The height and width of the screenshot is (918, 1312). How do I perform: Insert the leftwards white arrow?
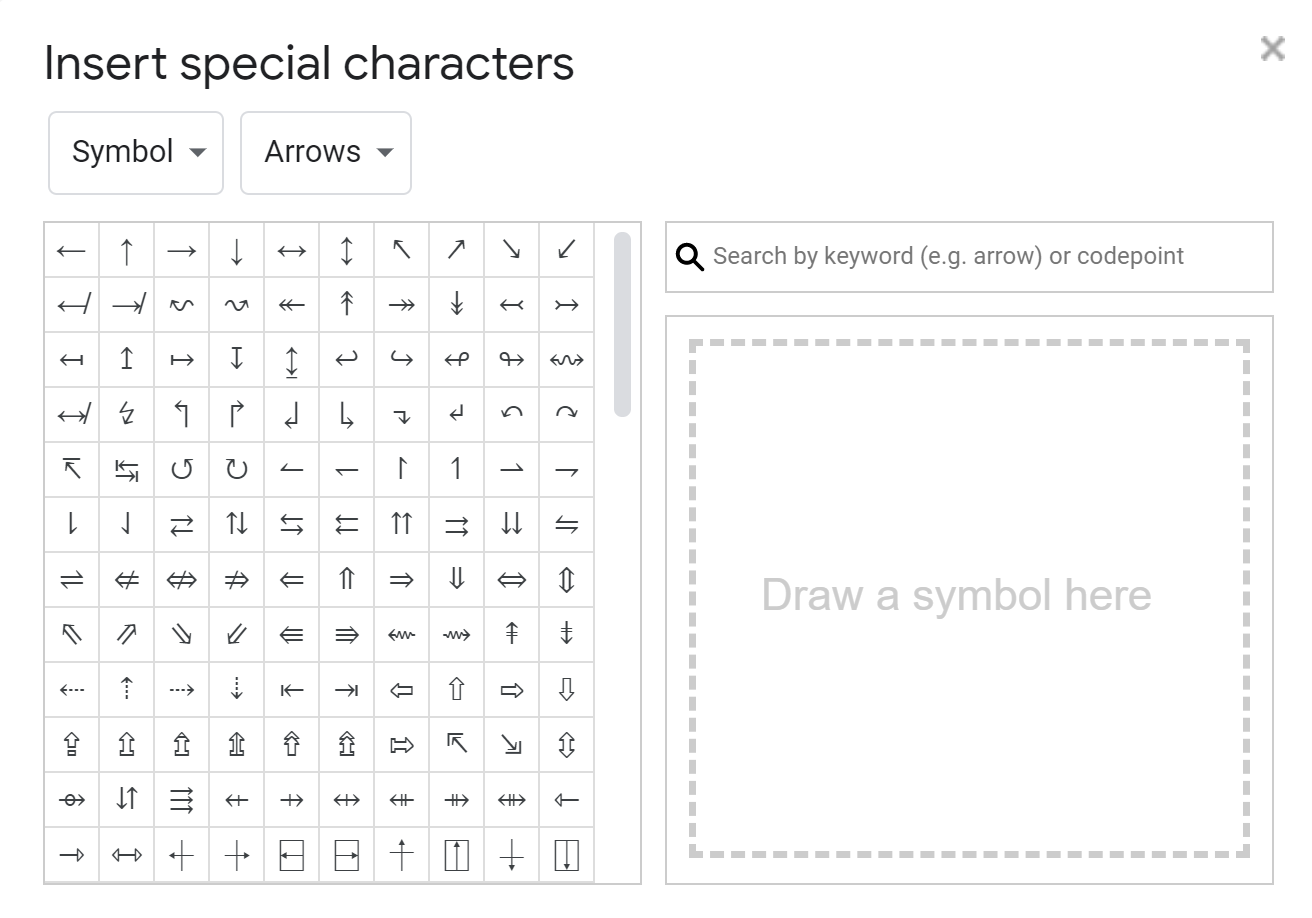pos(402,689)
